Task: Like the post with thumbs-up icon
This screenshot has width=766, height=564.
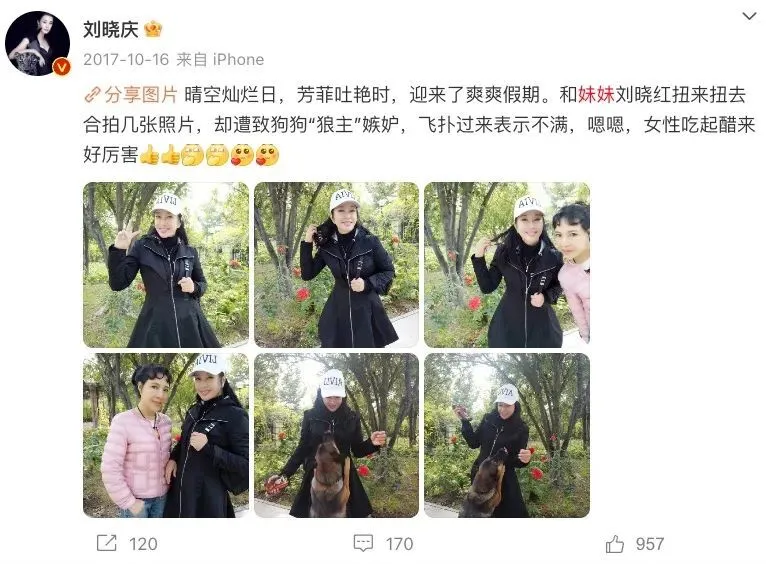Action: pyautogui.click(x=615, y=543)
